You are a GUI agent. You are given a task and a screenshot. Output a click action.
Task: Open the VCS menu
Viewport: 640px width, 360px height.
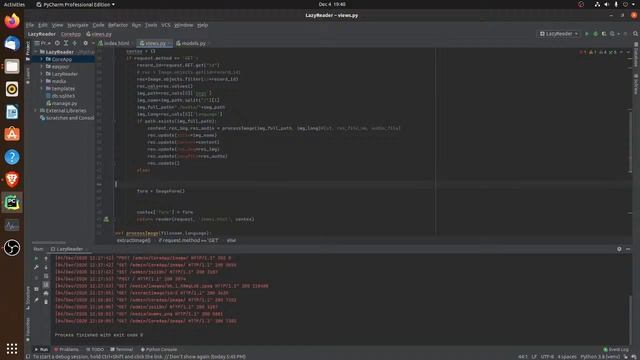[166, 25]
